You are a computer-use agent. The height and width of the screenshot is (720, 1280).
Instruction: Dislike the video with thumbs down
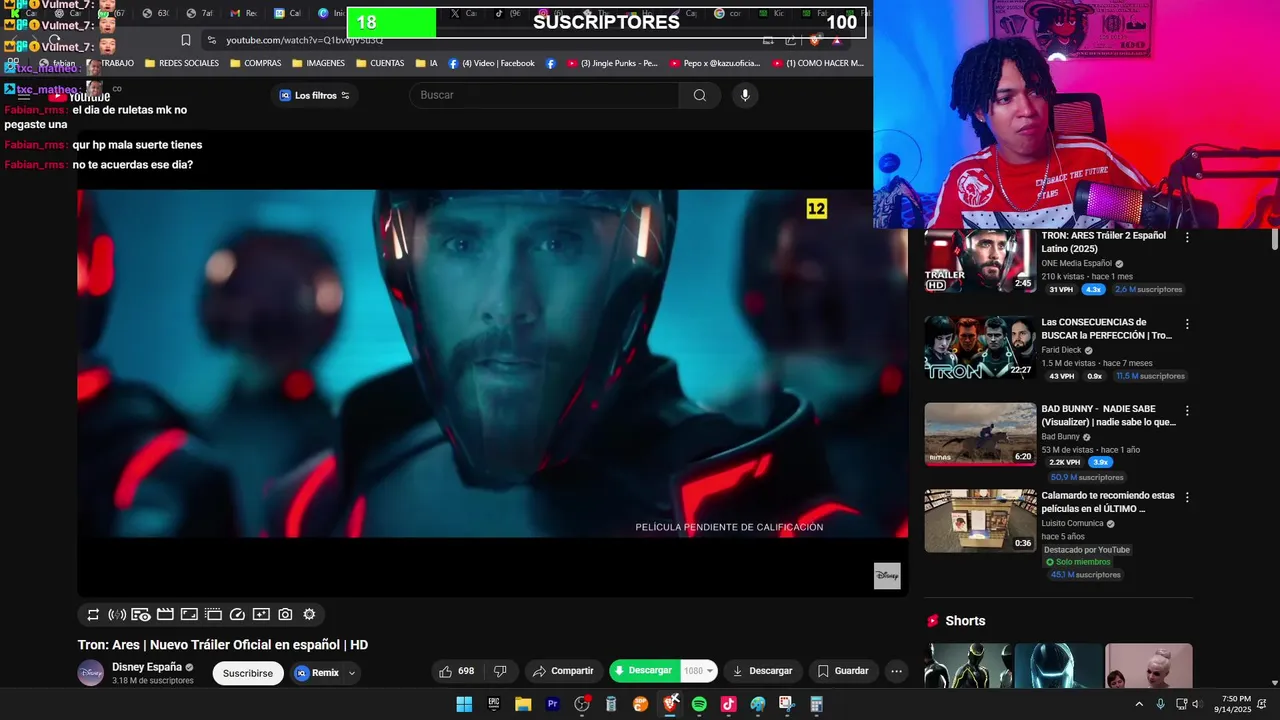(501, 671)
